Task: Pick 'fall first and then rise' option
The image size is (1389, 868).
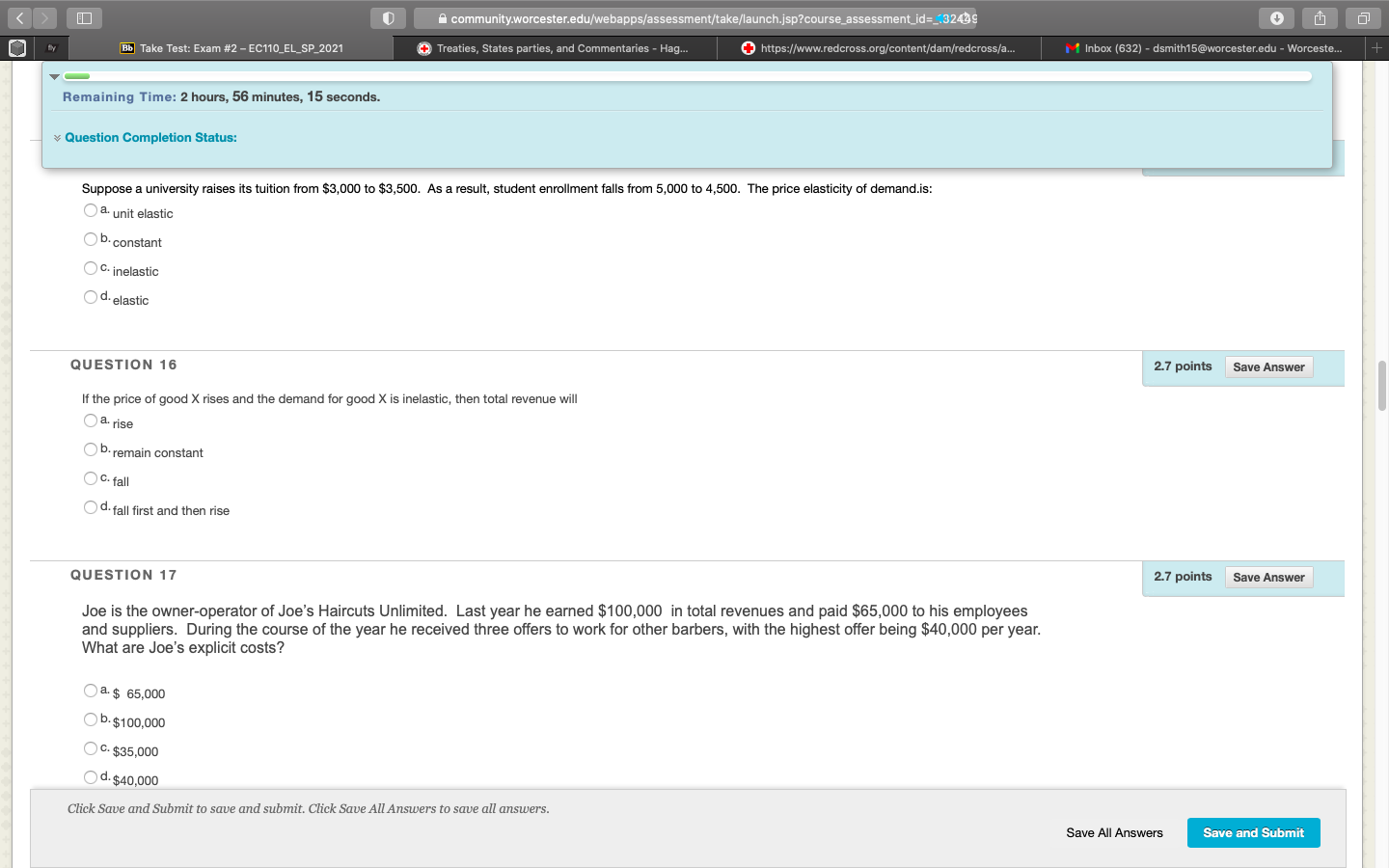Action: coord(90,507)
